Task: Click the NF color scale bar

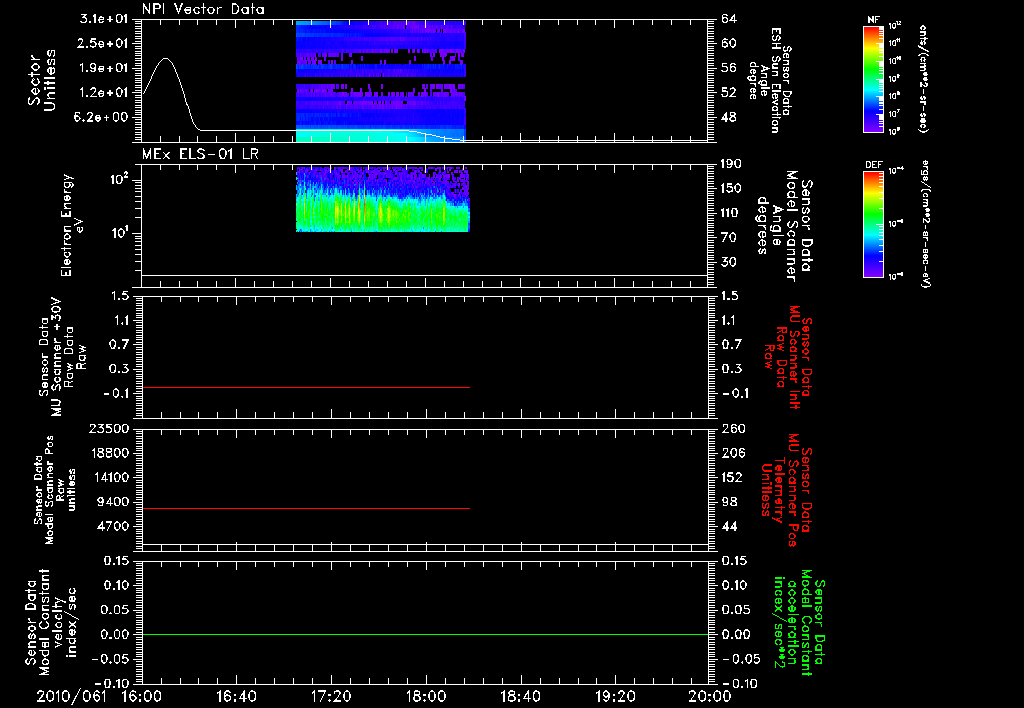Action: [x=873, y=78]
